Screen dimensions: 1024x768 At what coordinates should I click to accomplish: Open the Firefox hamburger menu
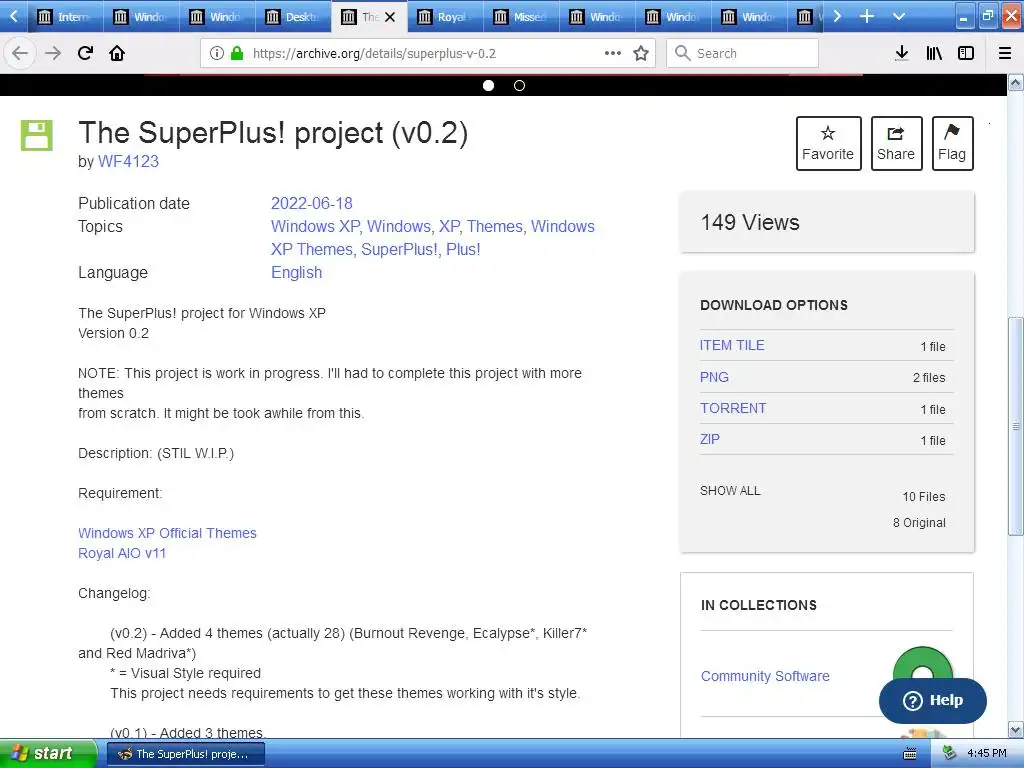click(x=1005, y=53)
